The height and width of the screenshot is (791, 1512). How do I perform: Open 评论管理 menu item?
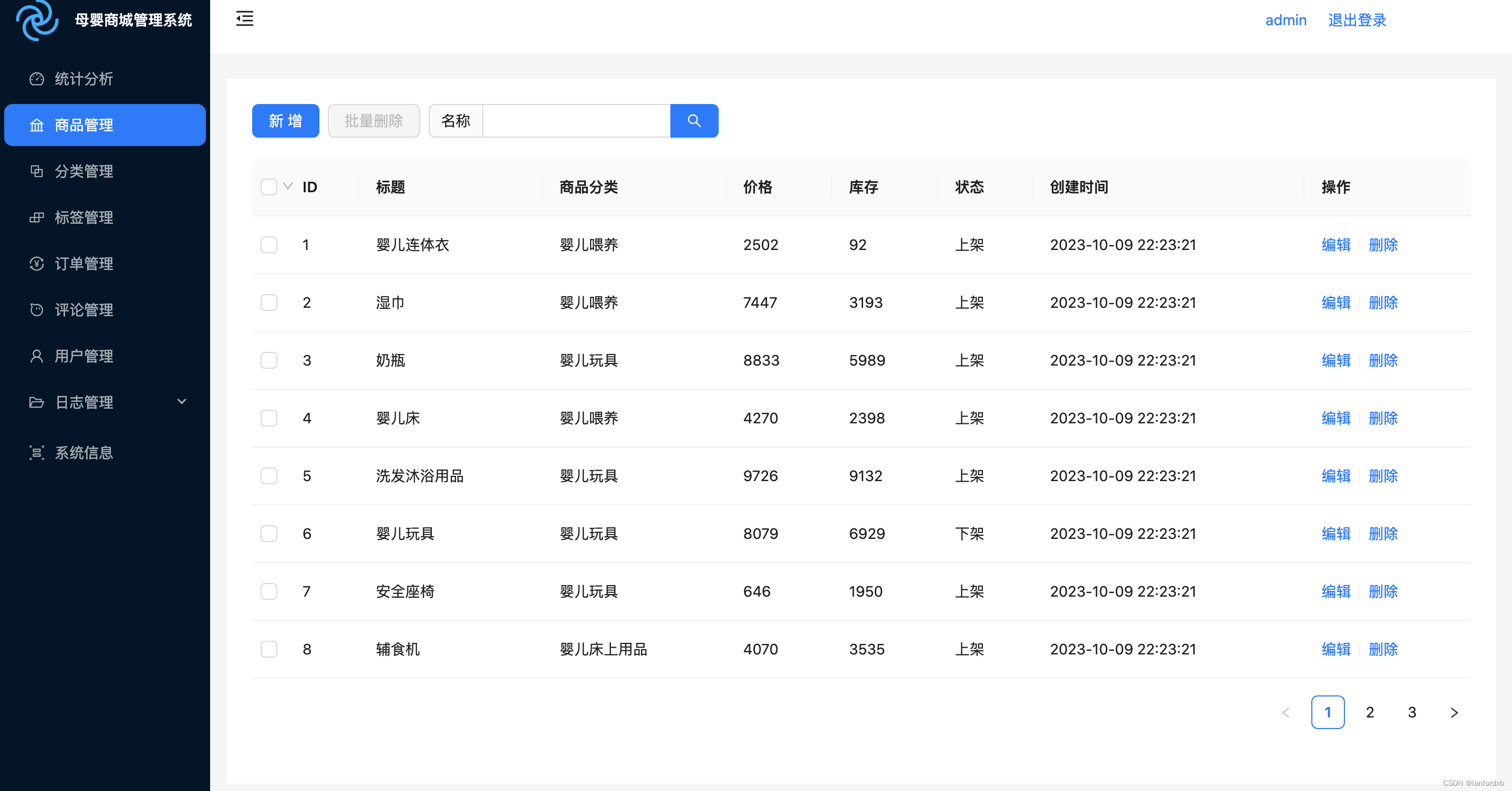(x=84, y=310)
